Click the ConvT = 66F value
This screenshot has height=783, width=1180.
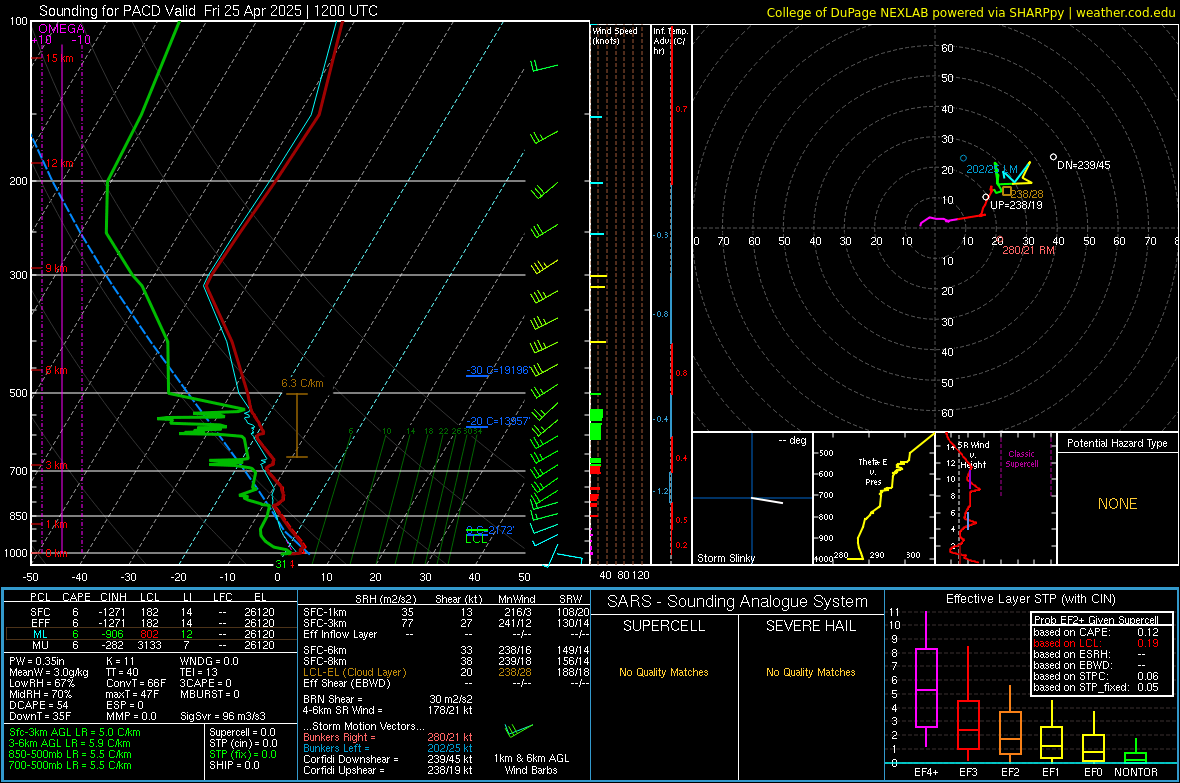coord(135,683)
